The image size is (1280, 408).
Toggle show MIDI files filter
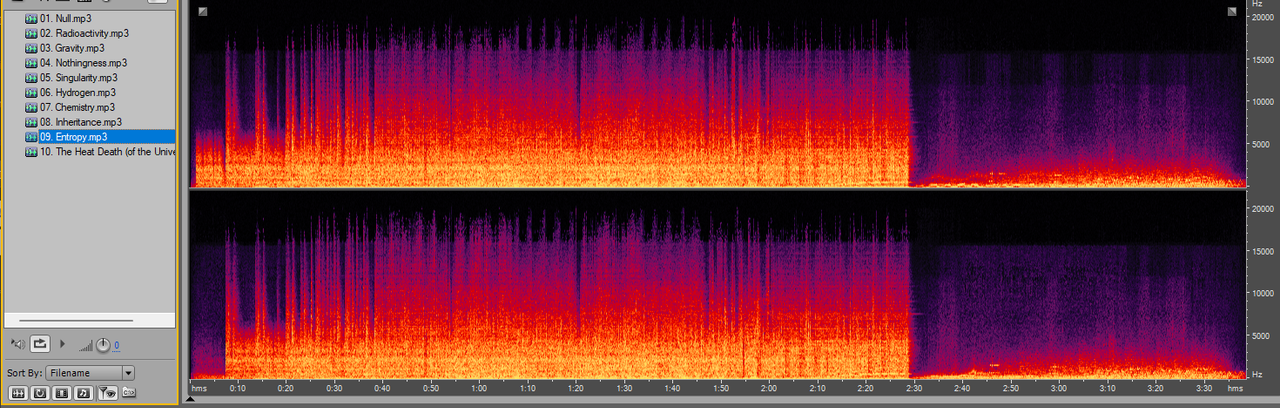pos(84,392)
